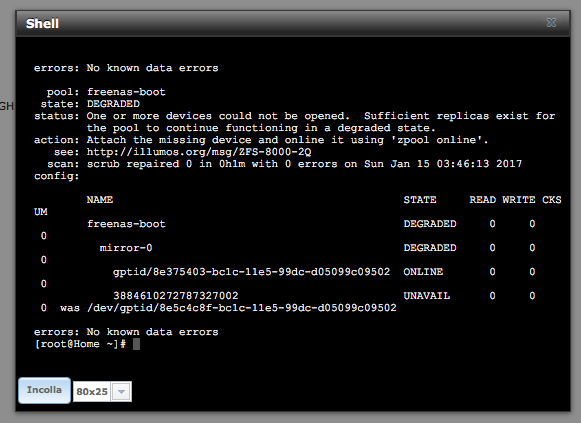
Task: Click the [root@Home ~]# shell prompt
Action: click(80, 344)
